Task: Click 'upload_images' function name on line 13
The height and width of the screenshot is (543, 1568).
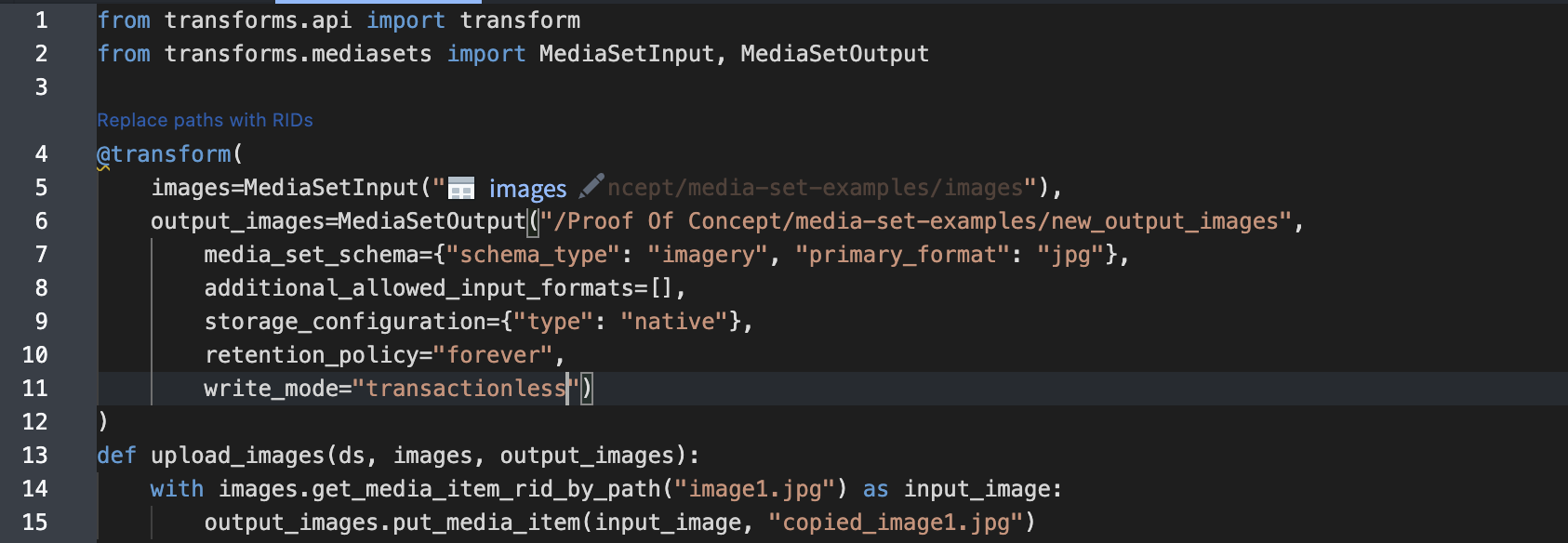Action: point(237,456)
